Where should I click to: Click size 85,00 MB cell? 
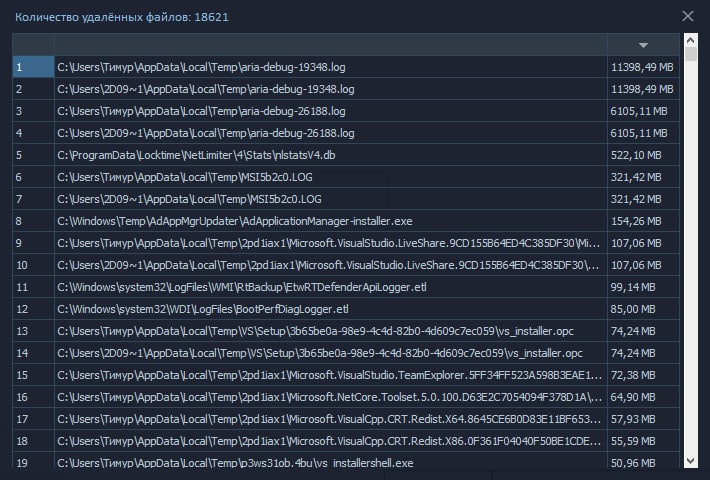(x=643, y=309)
